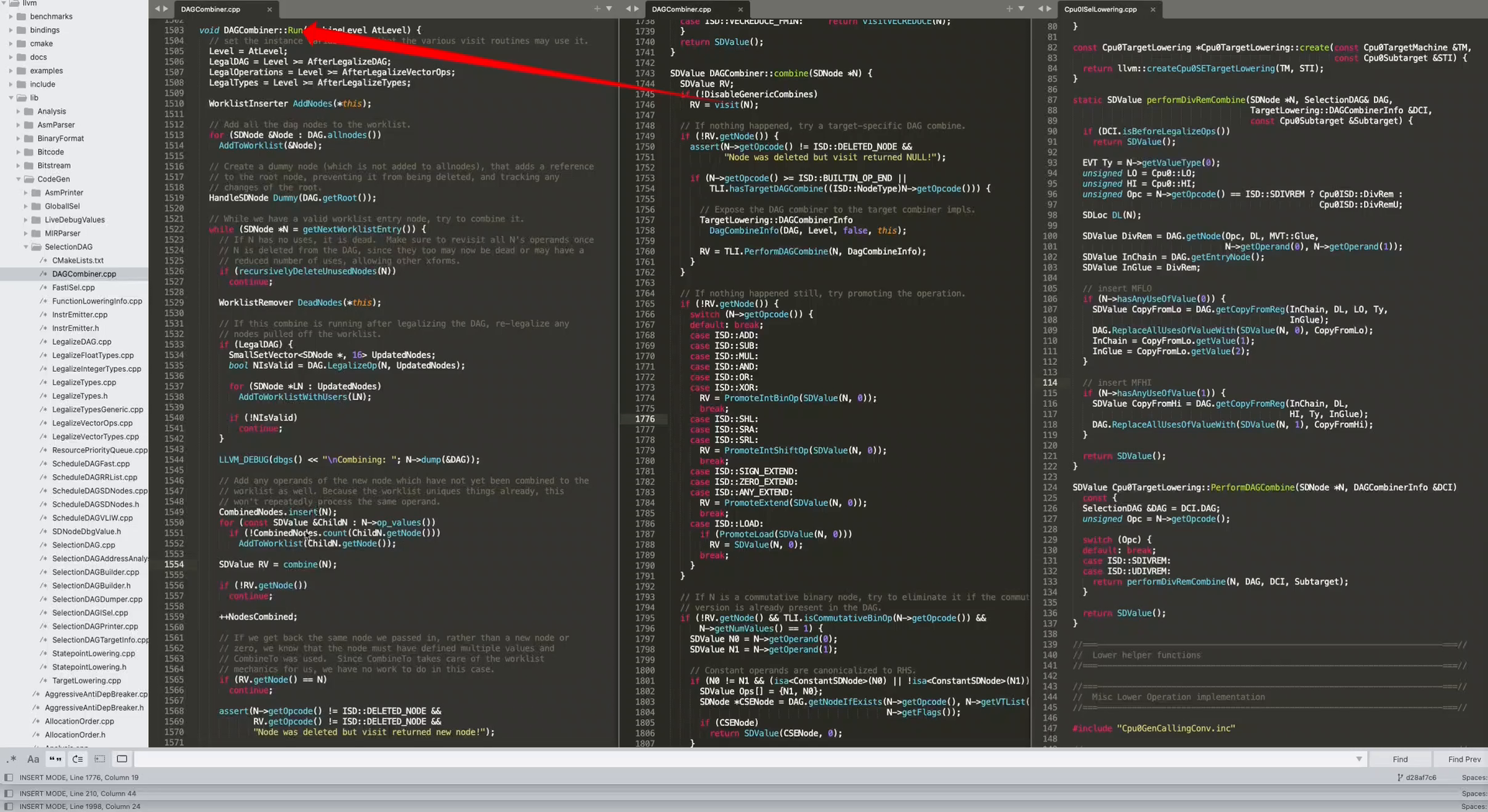Close the middle pane DAGCombiner.cpp tab

click(x=740, y=9)
